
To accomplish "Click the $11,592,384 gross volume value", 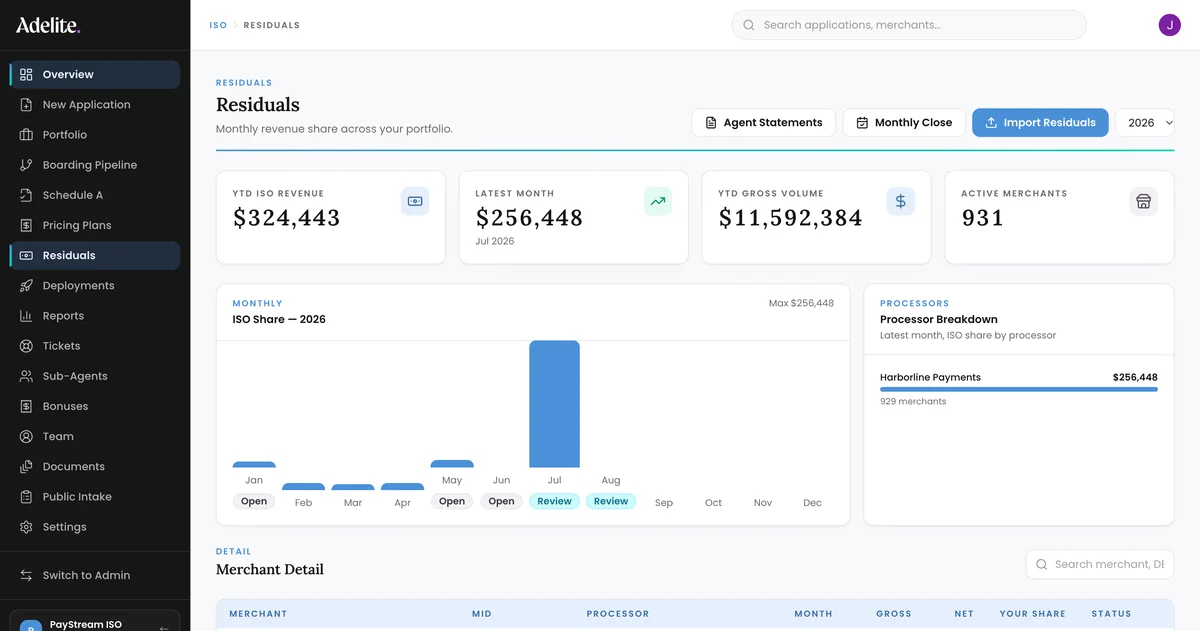I will click(x=791, y=218).
